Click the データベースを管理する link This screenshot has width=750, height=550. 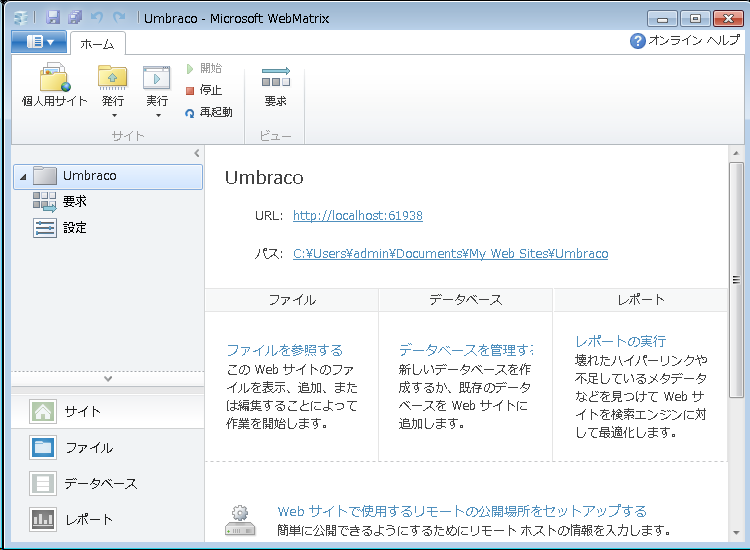pos(466,350)
